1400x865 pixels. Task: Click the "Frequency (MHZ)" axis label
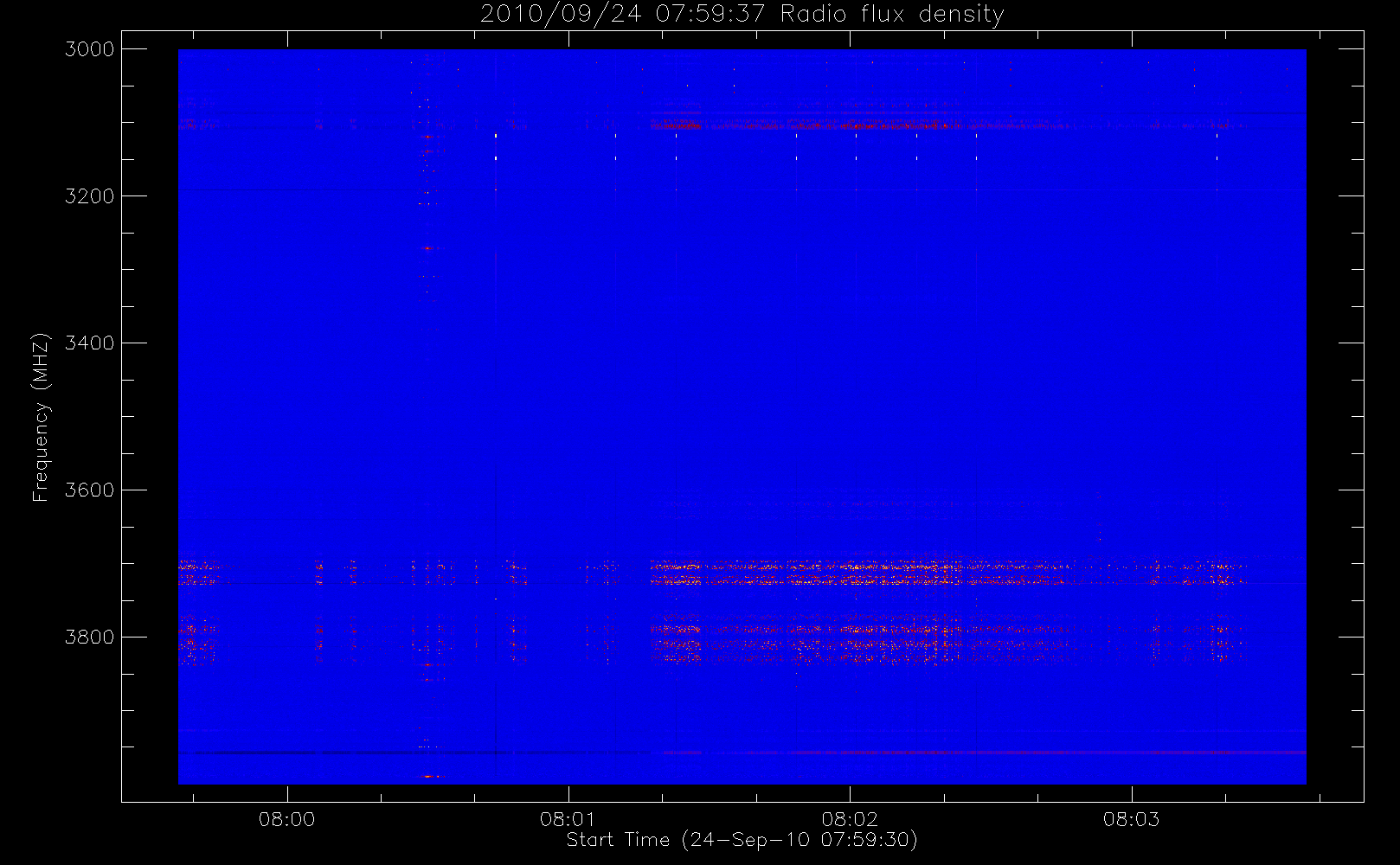click(x=40, y=417)
